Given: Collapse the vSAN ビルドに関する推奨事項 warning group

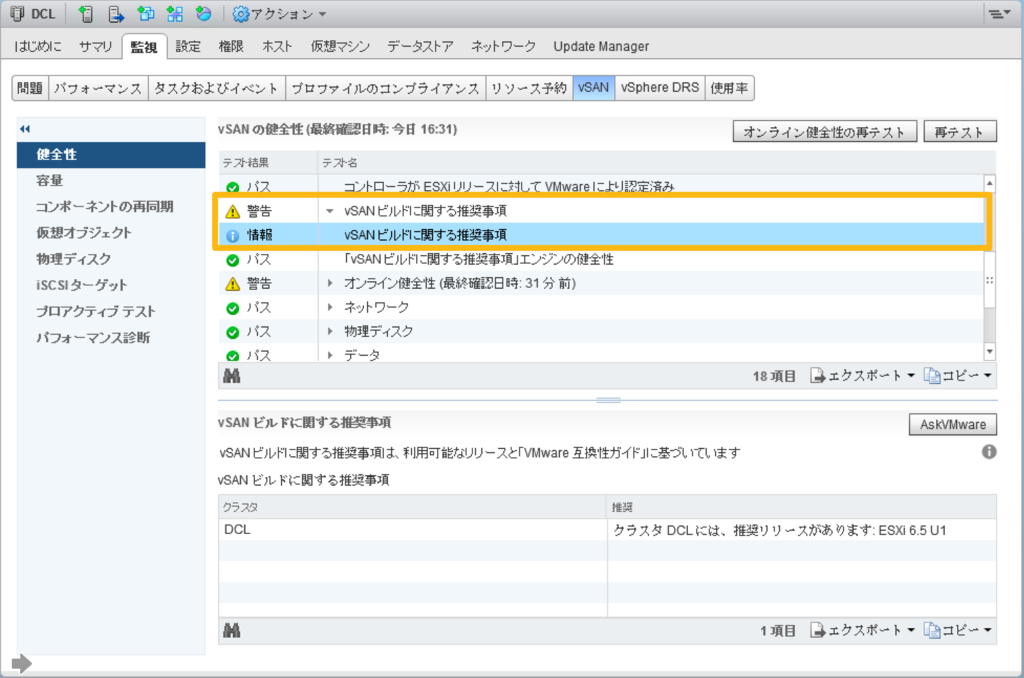Looking at the screenshot, I should (330, 211).
